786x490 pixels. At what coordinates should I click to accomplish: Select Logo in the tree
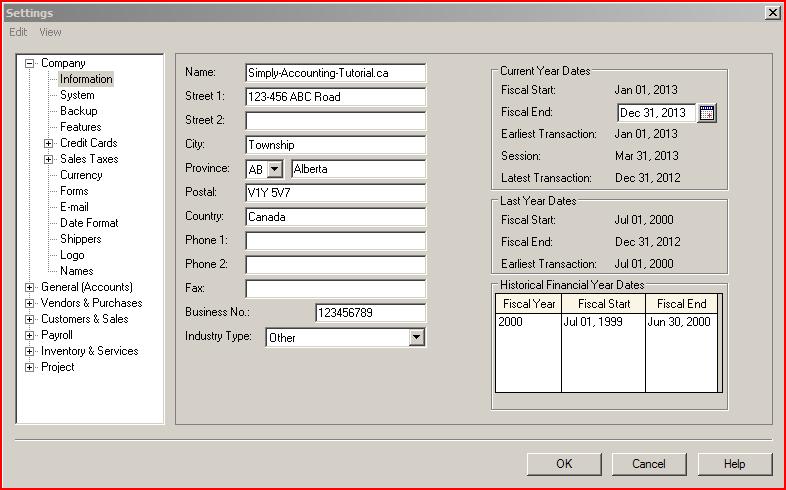72,256
